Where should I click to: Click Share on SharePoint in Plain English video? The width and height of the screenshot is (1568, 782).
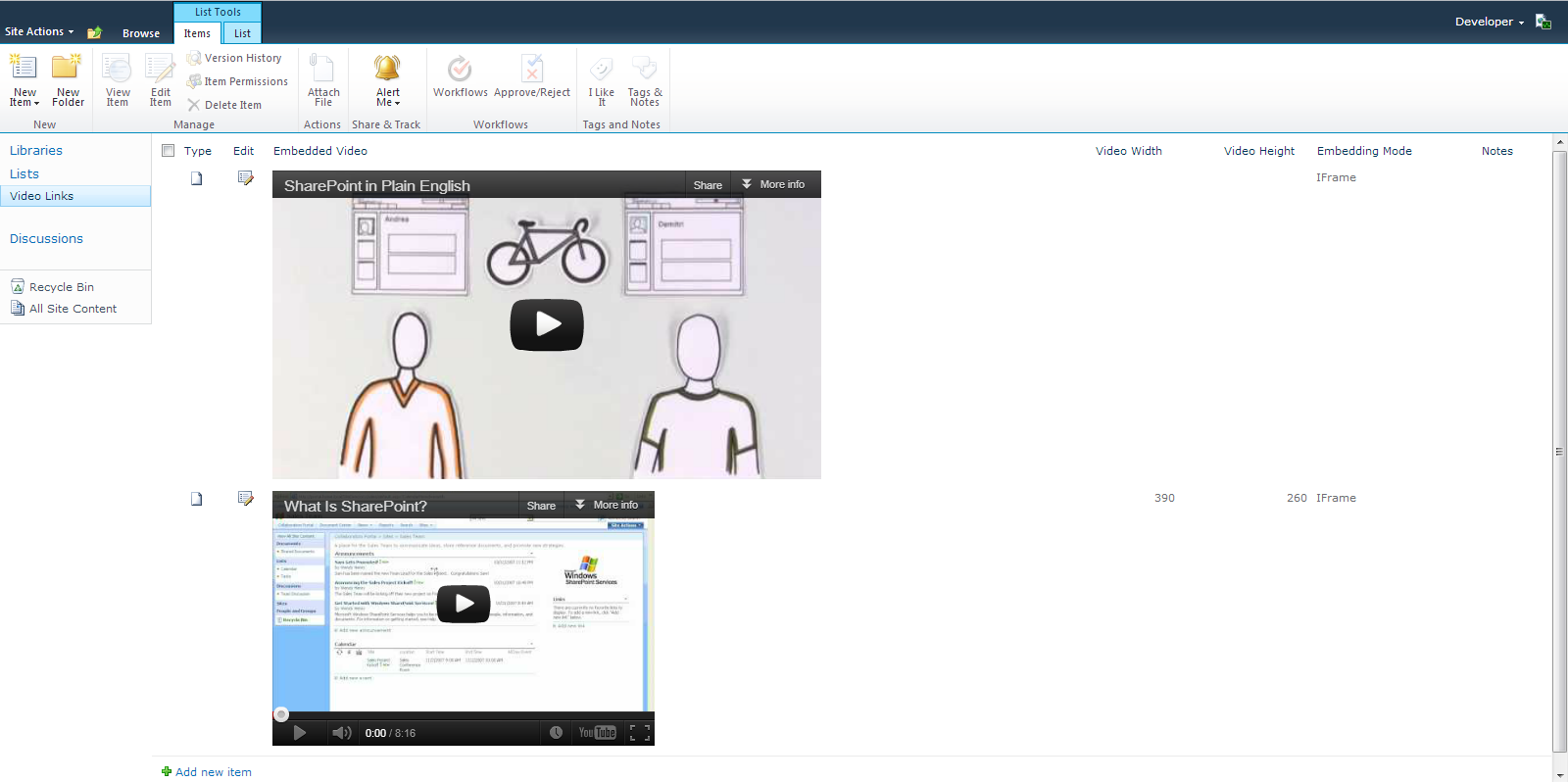(708, 185)
